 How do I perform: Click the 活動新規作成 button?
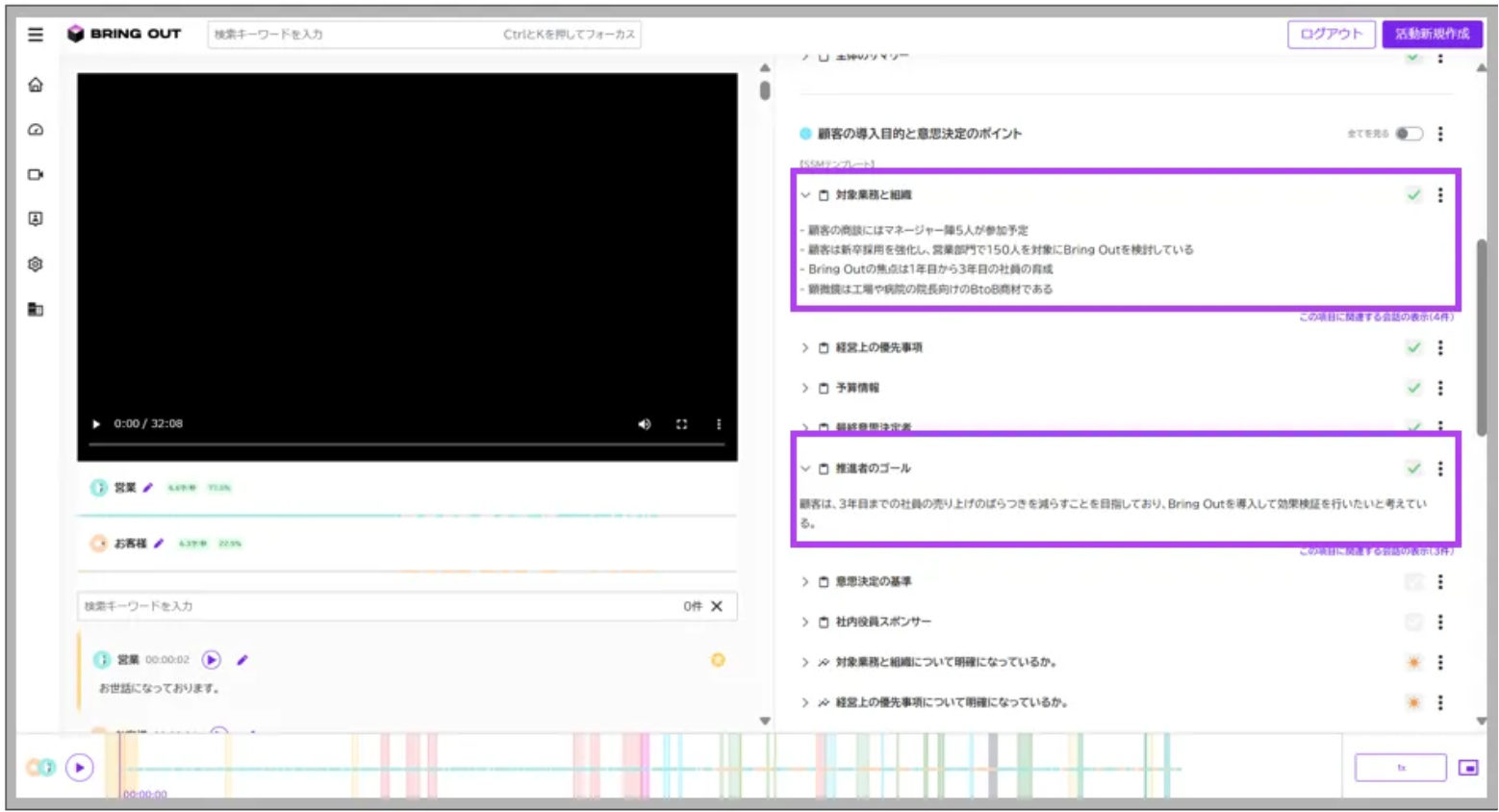click(1432, 34)
